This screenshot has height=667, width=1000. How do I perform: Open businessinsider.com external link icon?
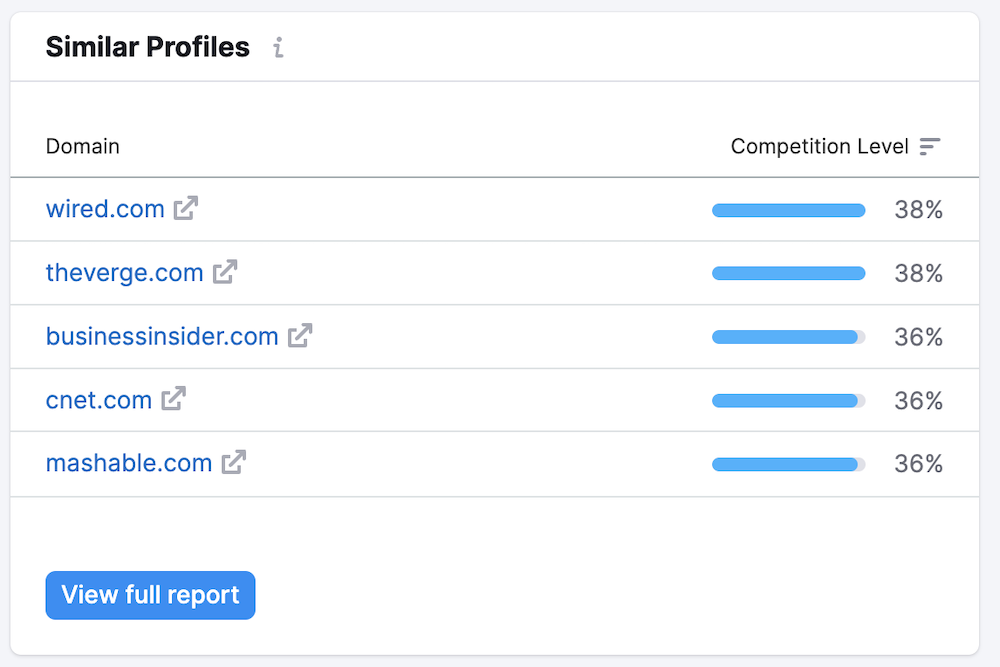point(300,336)
